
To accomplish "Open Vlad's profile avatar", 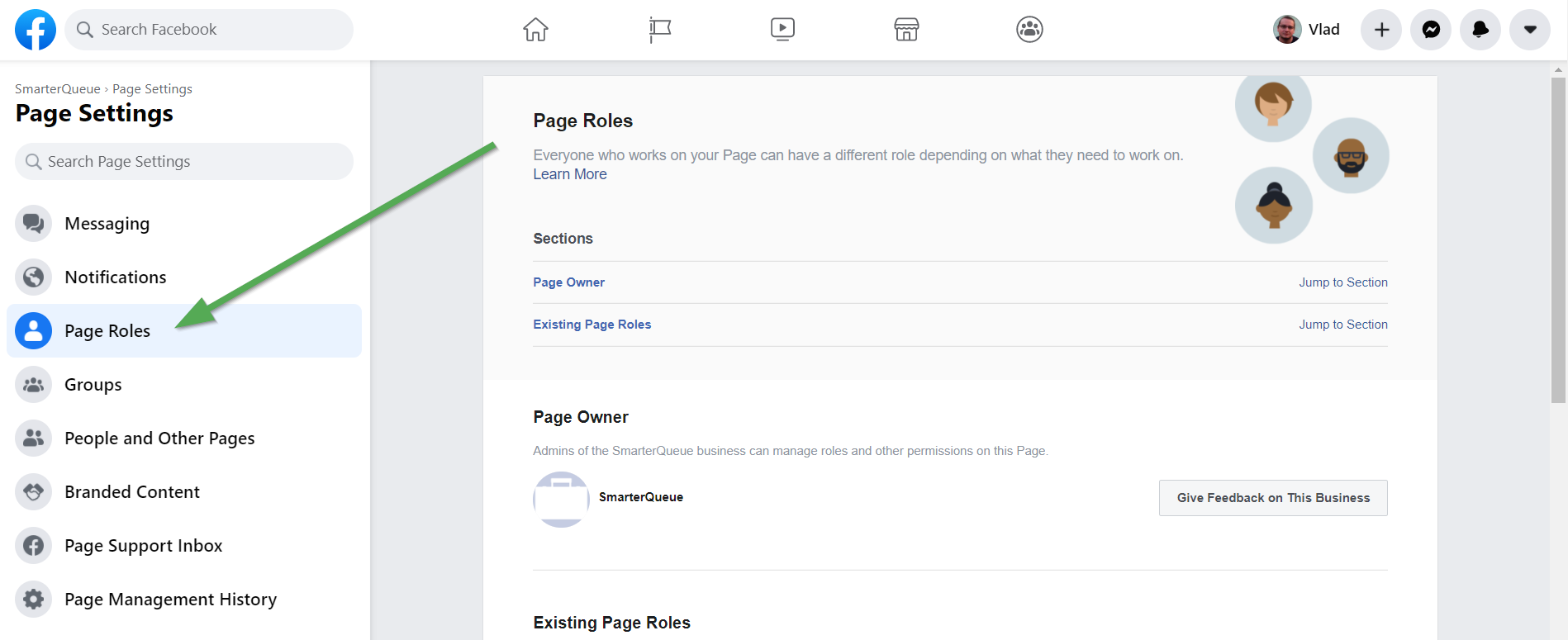I will click(1287, 30).
